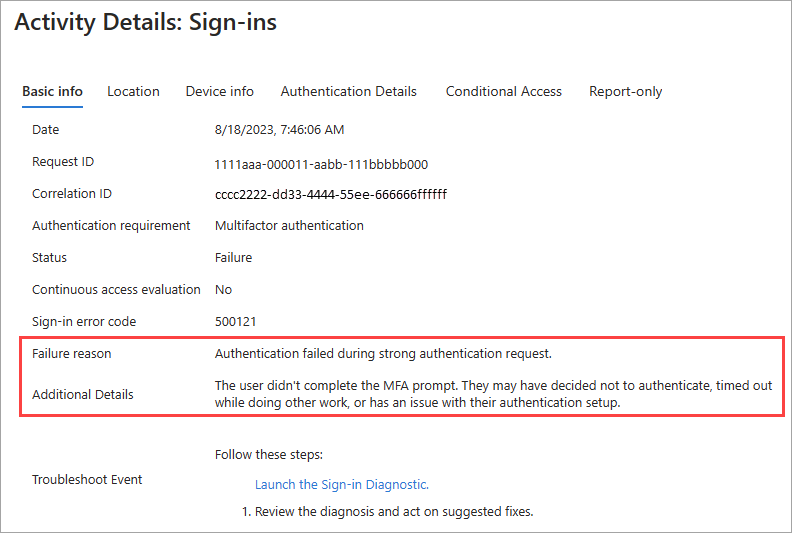Image resolution: width=792 pixels, height=533 pixels.
Task: Click the Troubleshoot Event label
Action: tap(87, 480)
